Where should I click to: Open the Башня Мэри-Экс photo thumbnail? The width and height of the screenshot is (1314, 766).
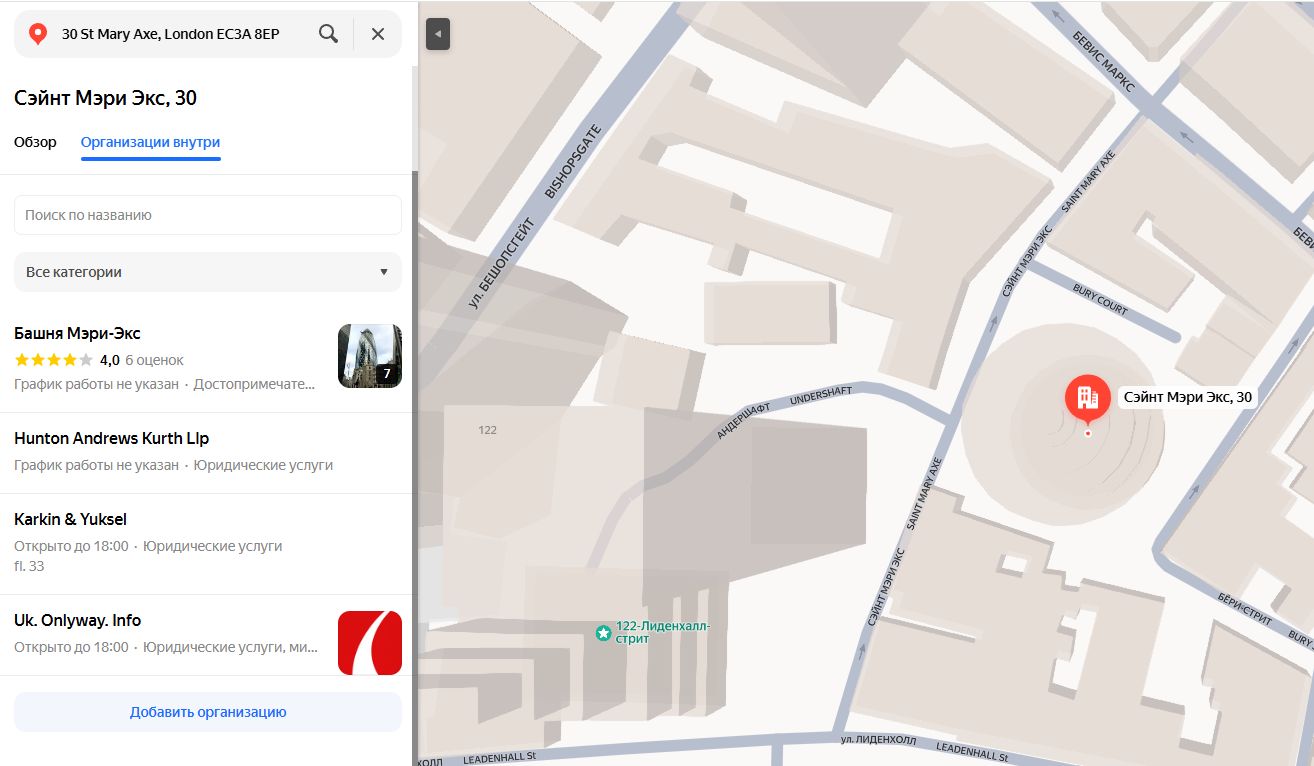tap(370, 356)
